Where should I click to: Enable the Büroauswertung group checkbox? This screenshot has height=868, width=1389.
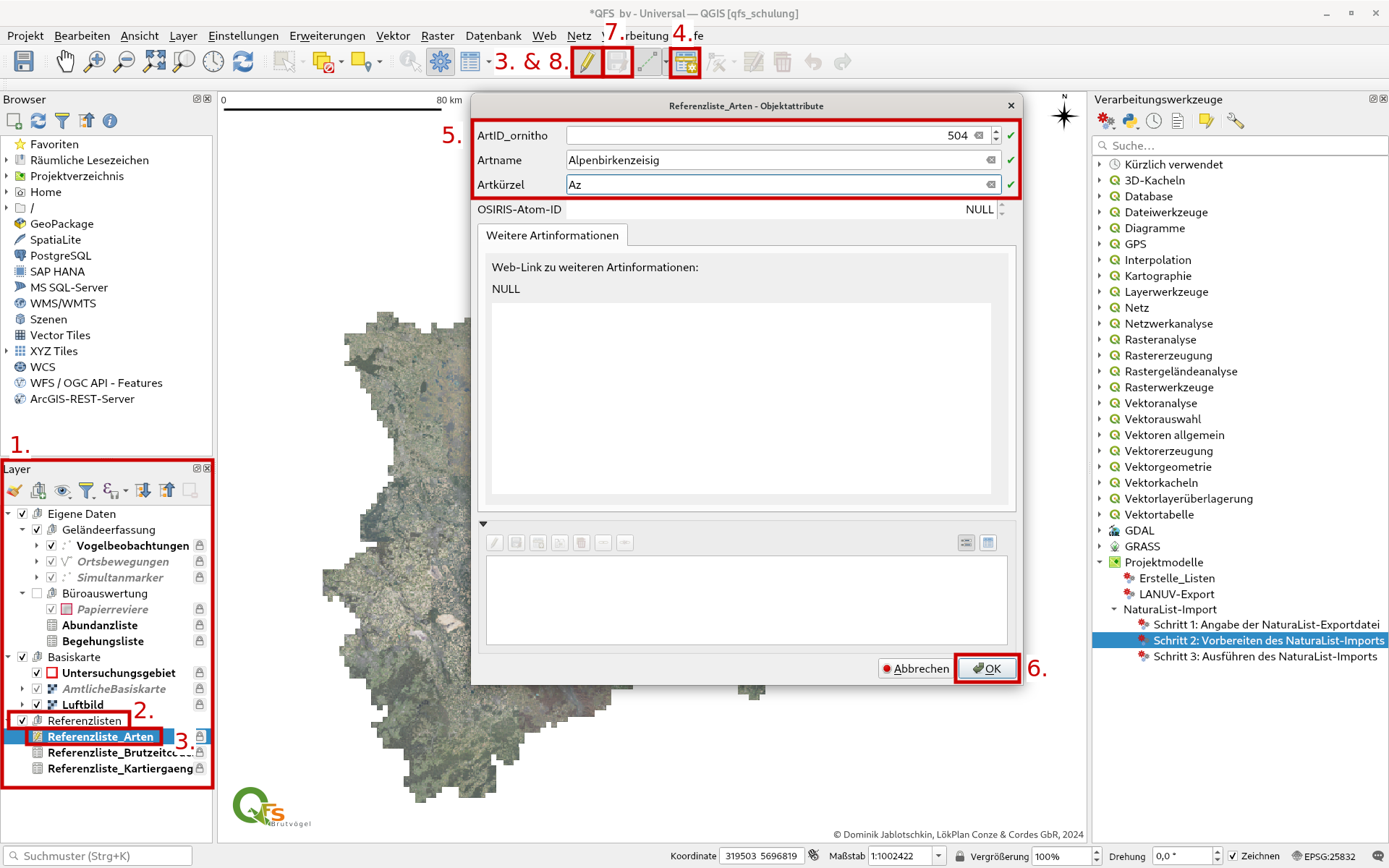coord(37,594)
